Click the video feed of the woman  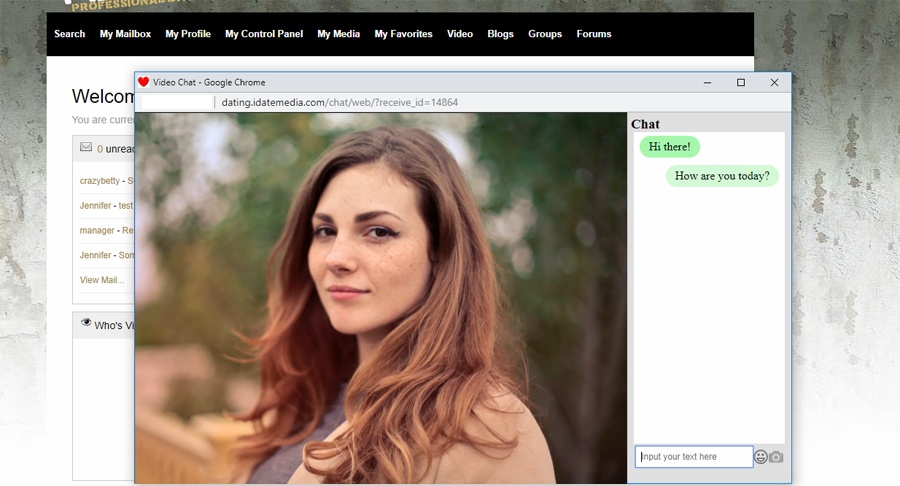coord(381,298)
